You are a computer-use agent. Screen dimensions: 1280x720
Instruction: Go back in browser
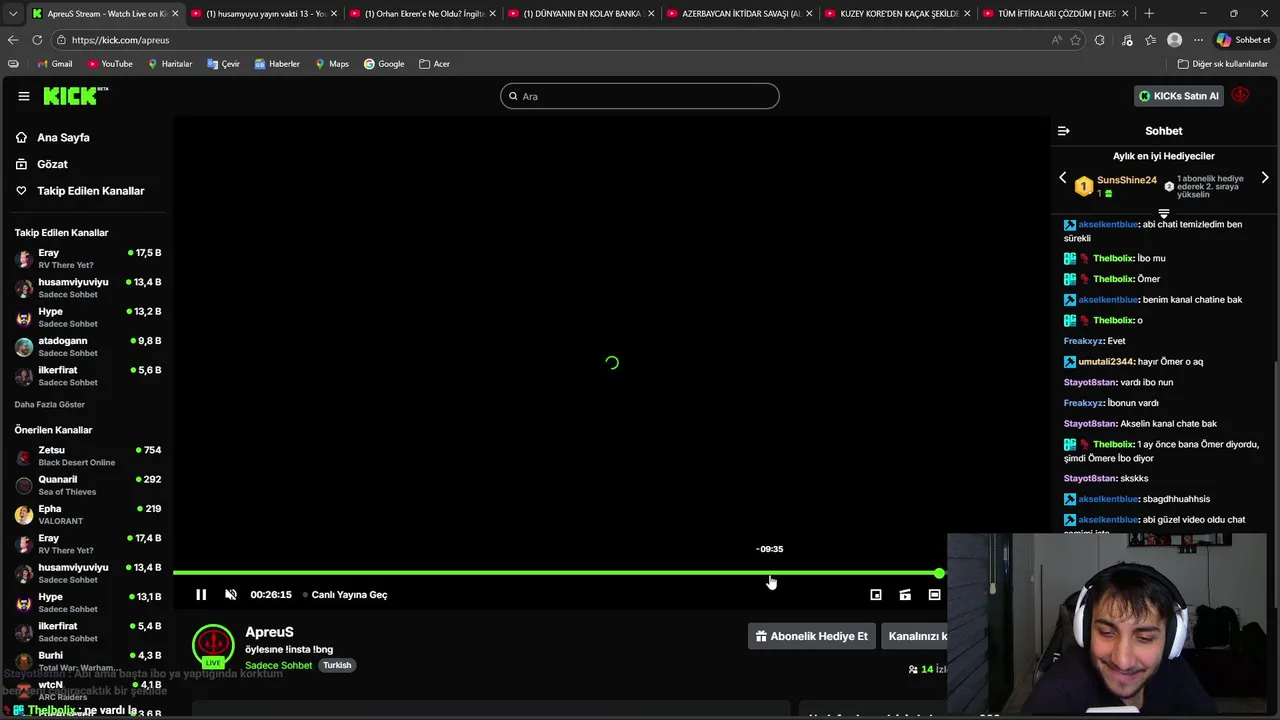point(13,40)
